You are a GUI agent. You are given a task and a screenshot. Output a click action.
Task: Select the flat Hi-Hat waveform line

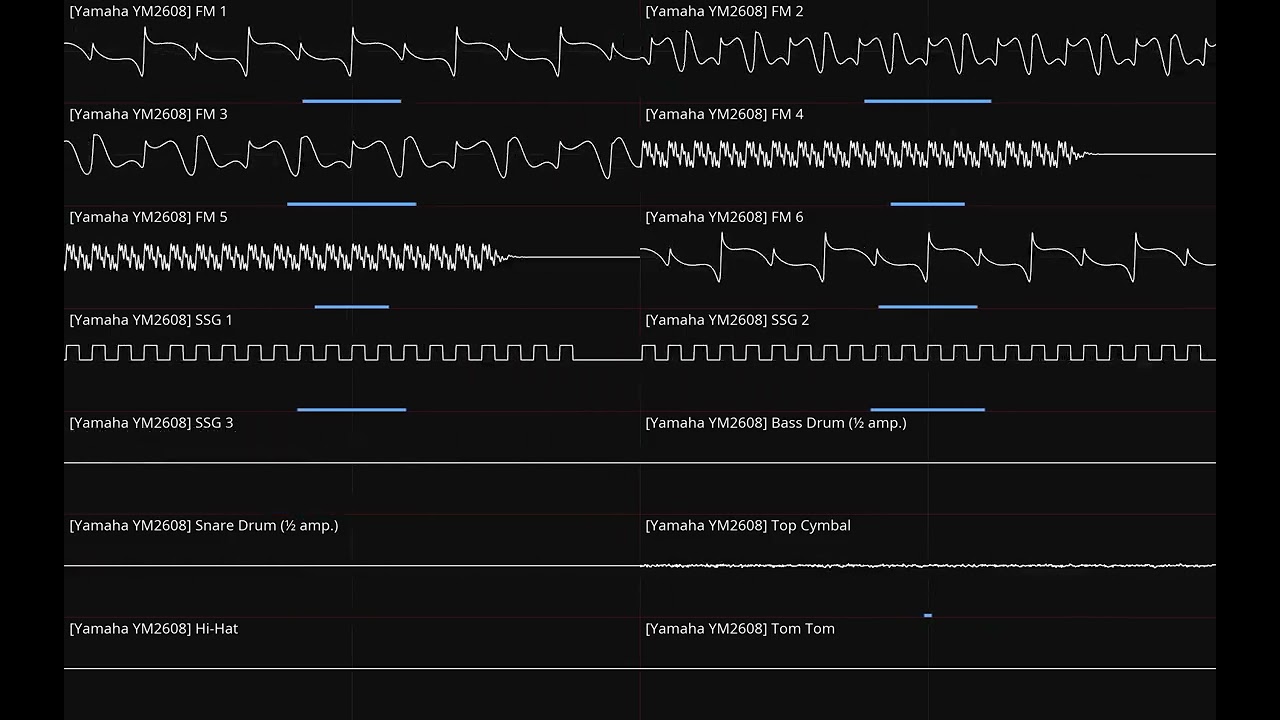click(352, 668)
